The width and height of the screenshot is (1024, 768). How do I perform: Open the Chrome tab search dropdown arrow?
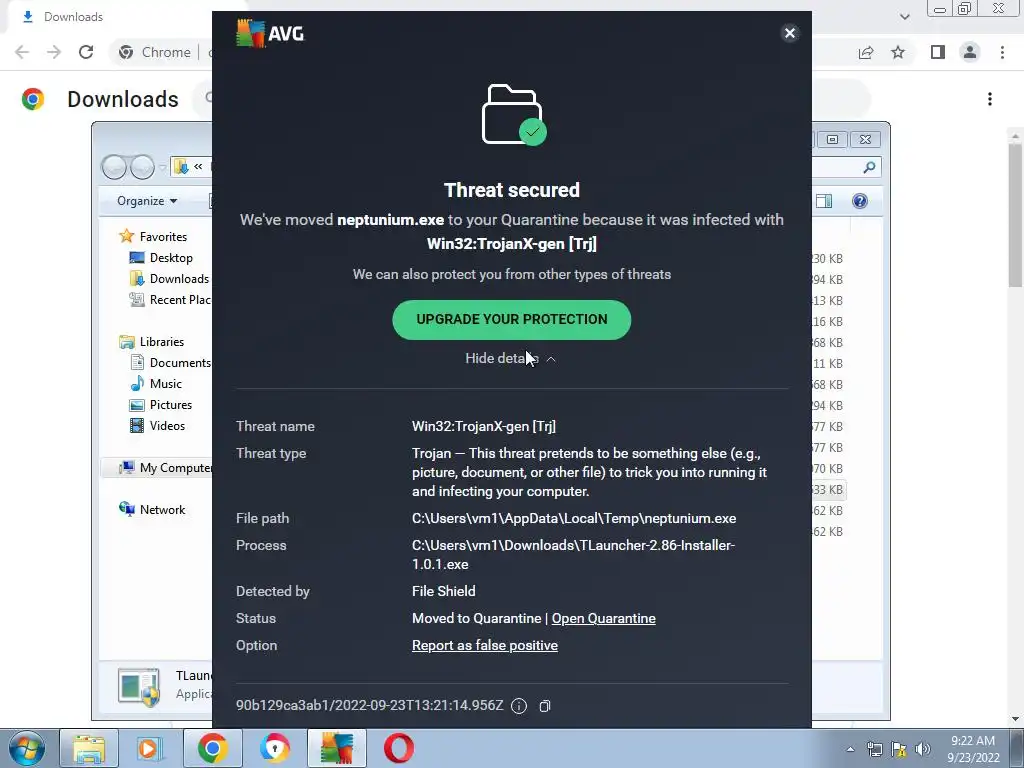[904, 17]
